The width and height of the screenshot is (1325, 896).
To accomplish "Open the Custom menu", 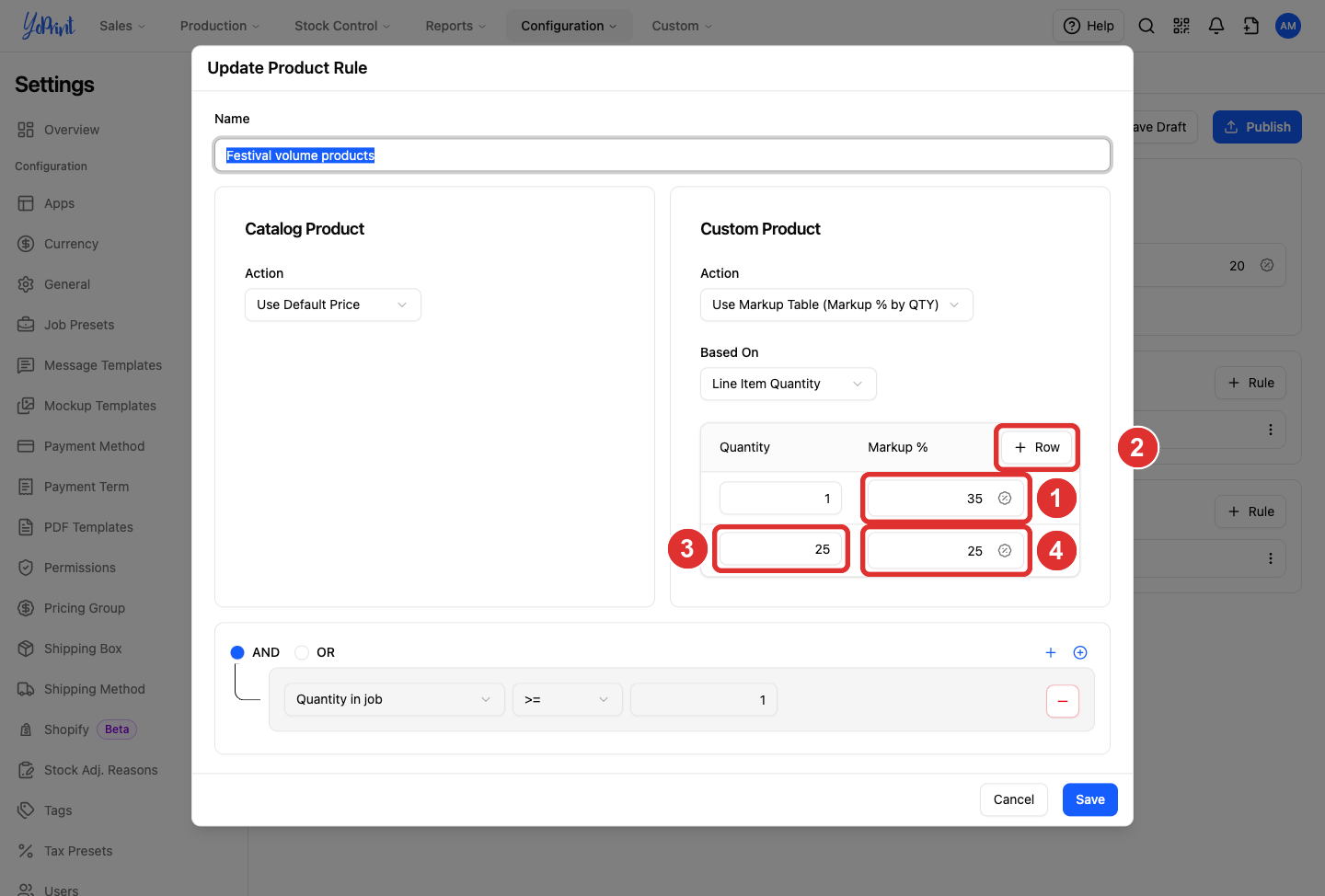I will coord(682,26).
